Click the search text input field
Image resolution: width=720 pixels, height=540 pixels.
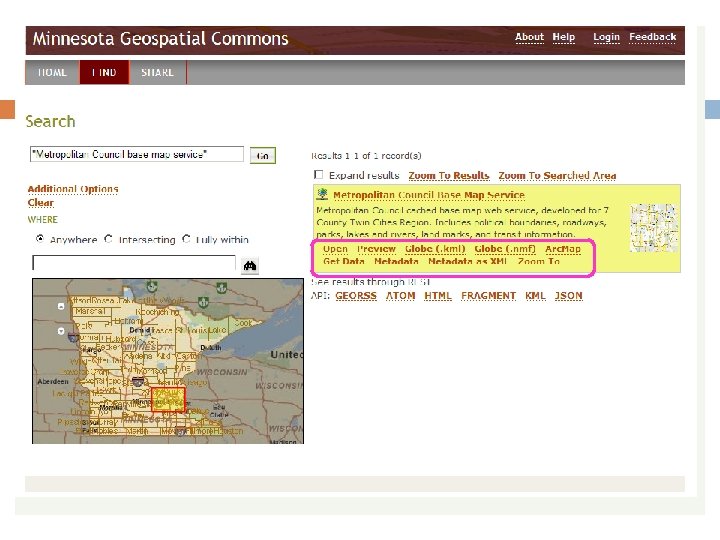(x=137, y=154)
